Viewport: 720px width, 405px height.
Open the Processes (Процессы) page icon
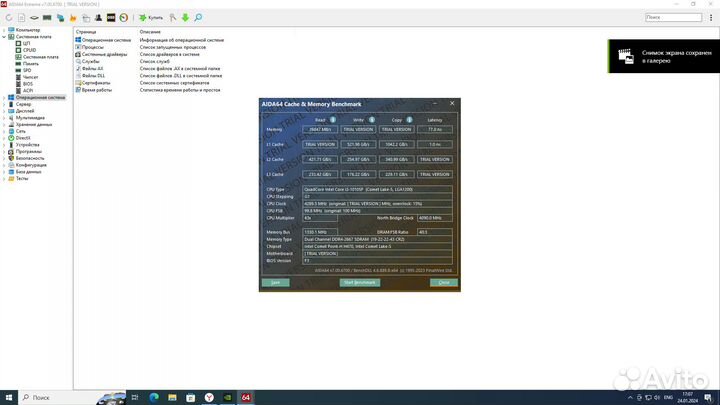(x=78, y=46)
